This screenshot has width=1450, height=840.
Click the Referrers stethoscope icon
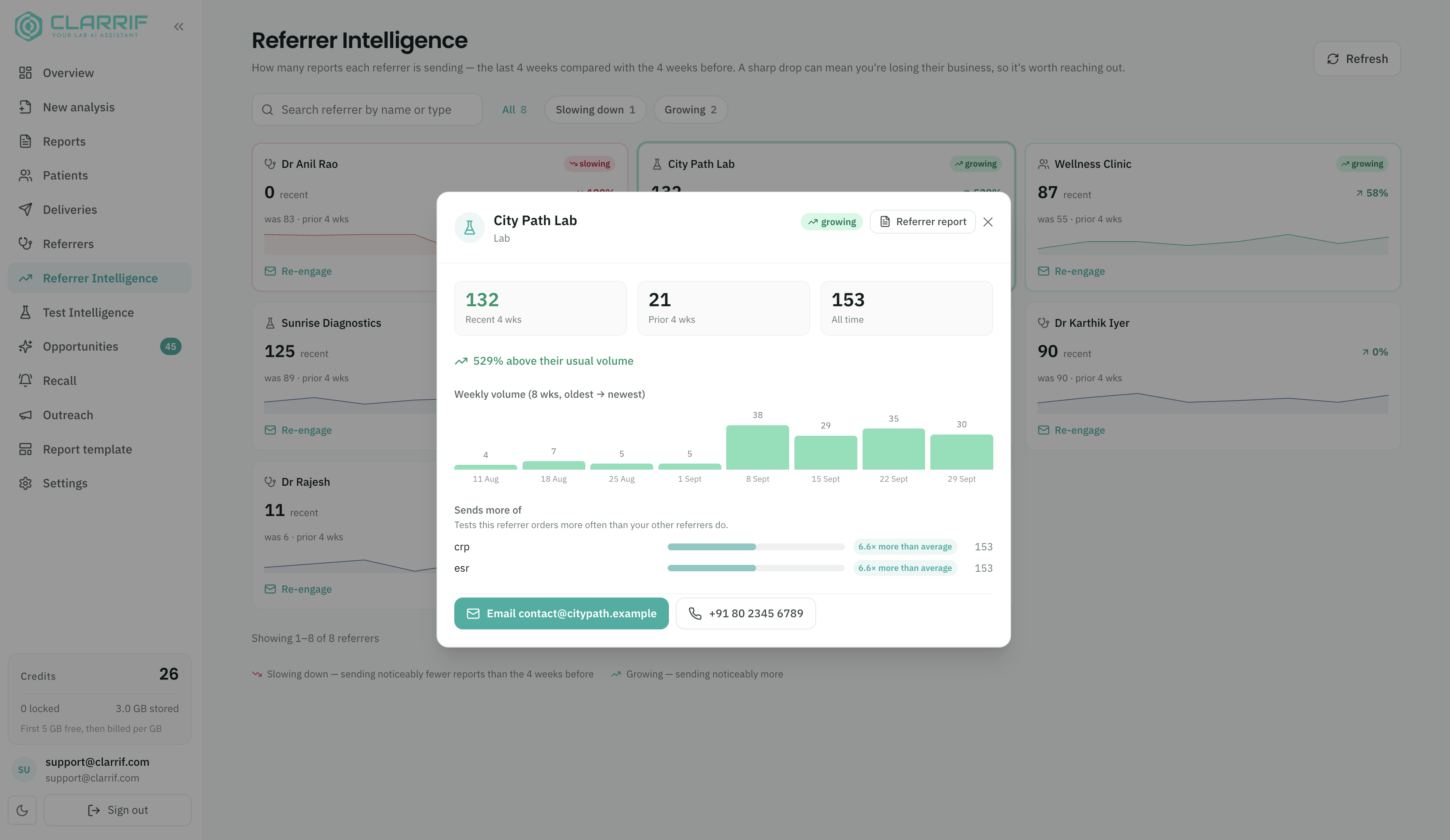[25, 244]
